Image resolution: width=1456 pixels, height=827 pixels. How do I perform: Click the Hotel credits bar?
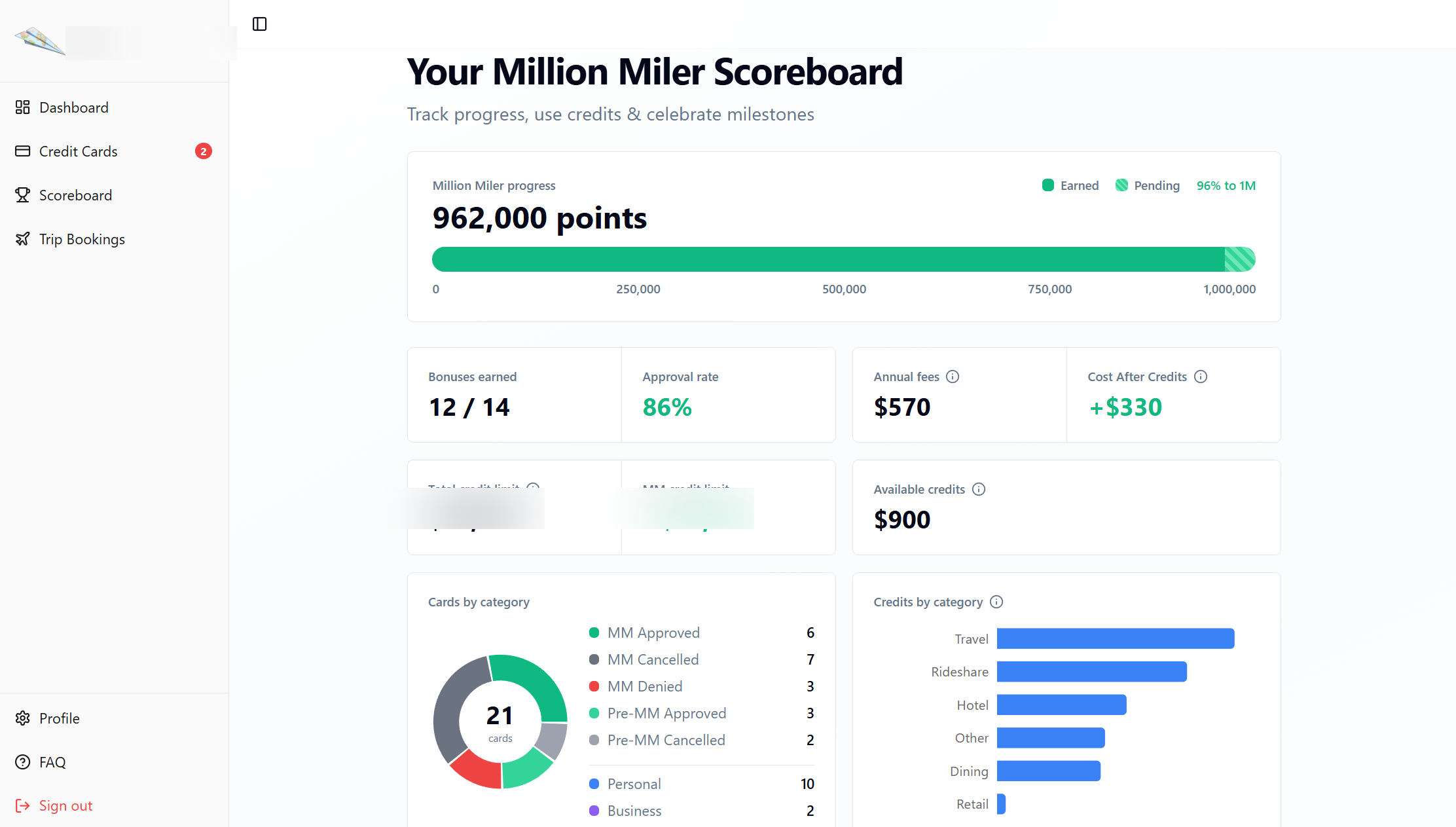point(1062,705)
